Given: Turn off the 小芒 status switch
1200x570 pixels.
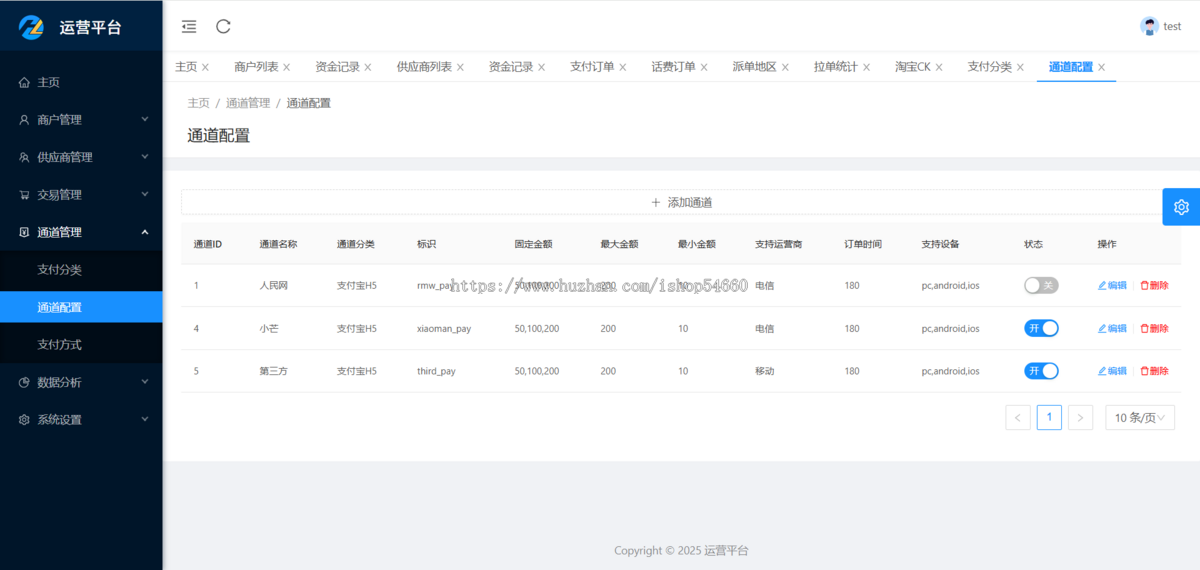Looking at the screenshot, I should [1041, 328].
